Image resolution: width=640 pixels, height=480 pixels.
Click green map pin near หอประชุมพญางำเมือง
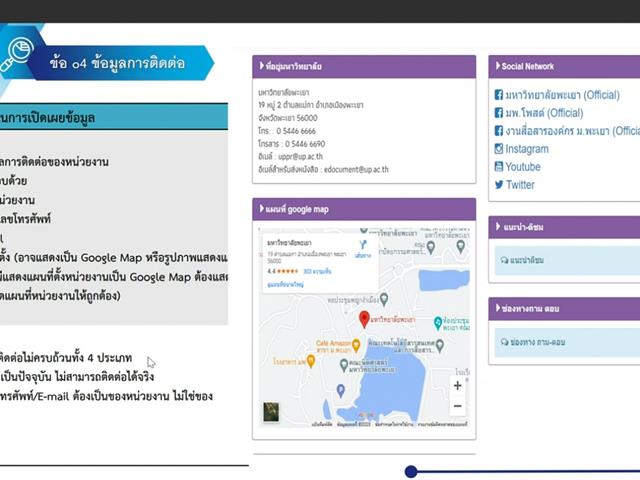[x=384, y=300]
